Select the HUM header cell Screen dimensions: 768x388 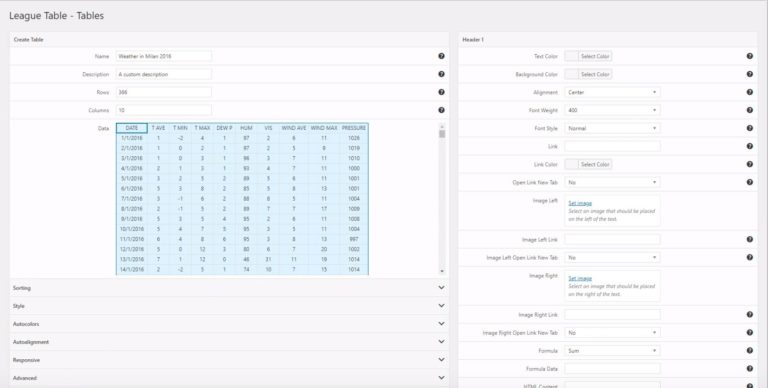(x=246, y=128)
